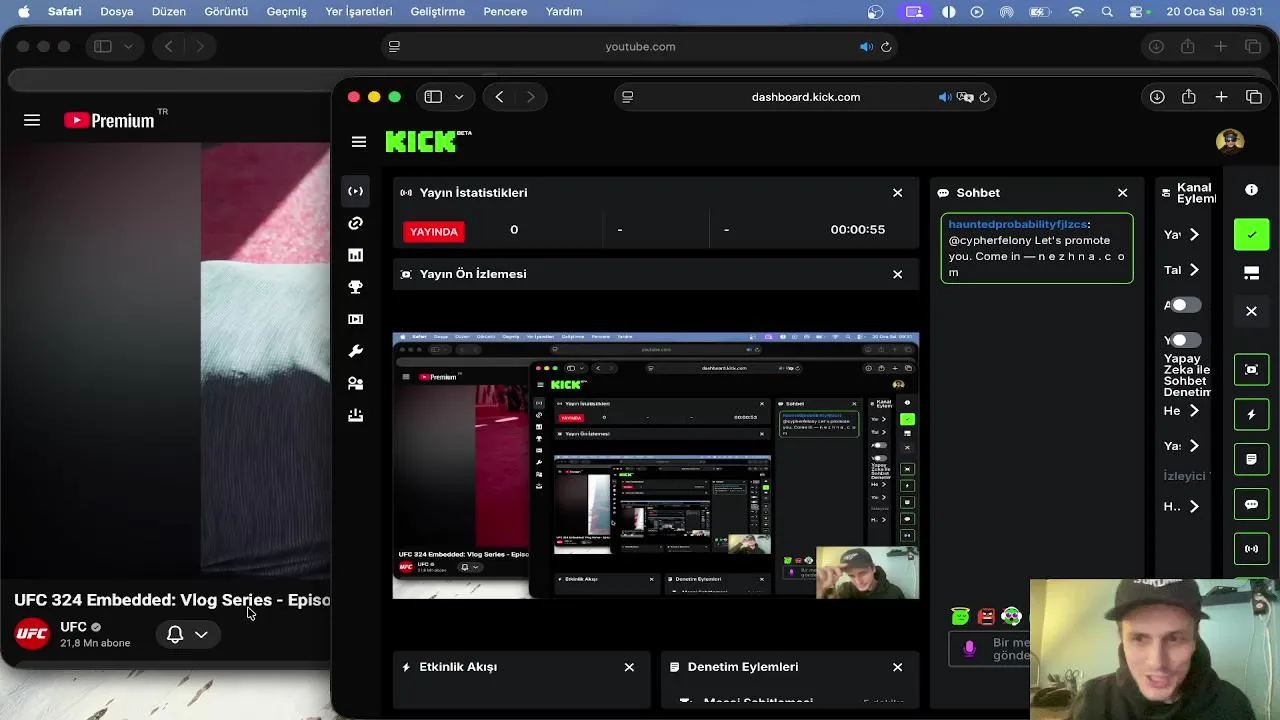The width and height of the screenshot is (1280, 720).
Task: Reload the dashboard.kick.com page
Action: point(985,97)
